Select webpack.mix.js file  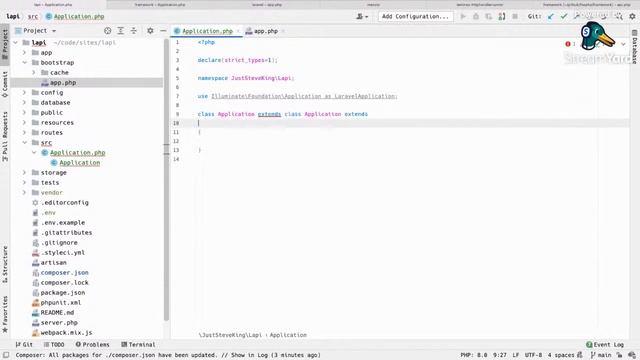(x=66, y=333)
